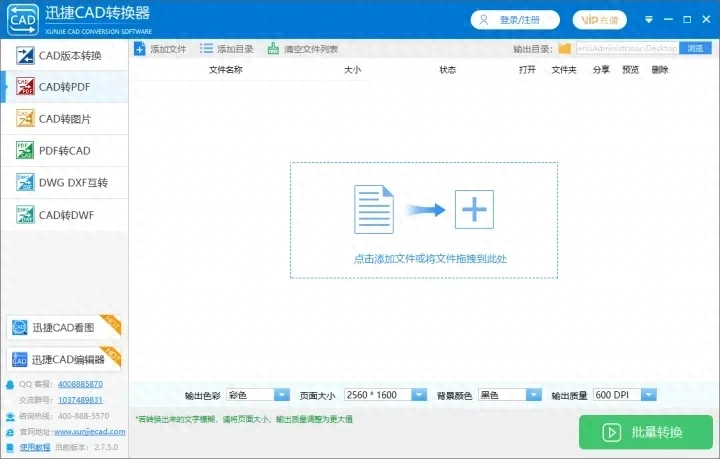Viewport: 720px width, 459px height.
Task: Click 添加目录 toolbar label
Action: coord(235,49)
